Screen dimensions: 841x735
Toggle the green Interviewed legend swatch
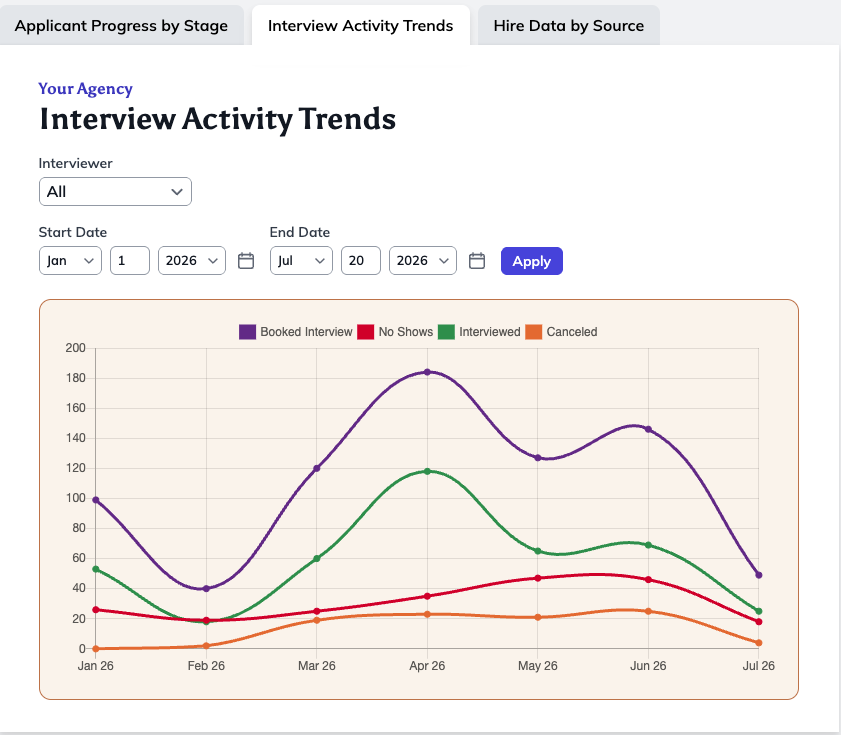[x=446, y=332]
